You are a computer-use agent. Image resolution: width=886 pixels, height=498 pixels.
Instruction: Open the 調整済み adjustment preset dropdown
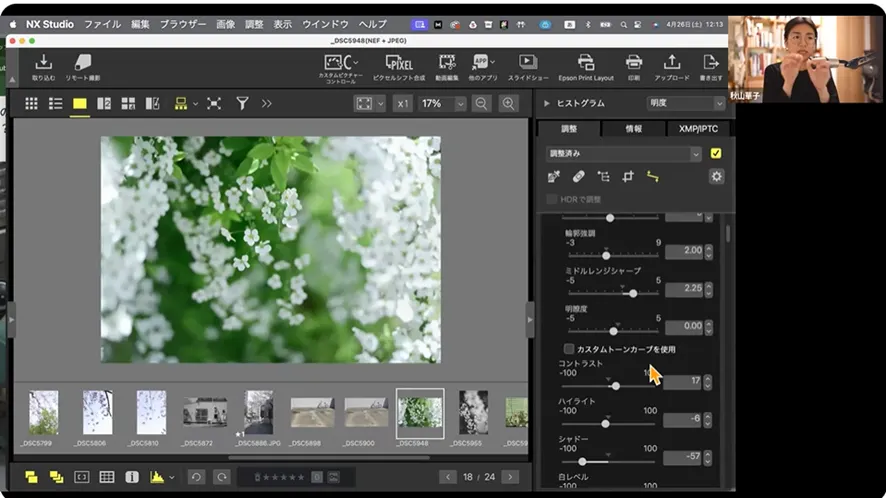tap(623, 153)
